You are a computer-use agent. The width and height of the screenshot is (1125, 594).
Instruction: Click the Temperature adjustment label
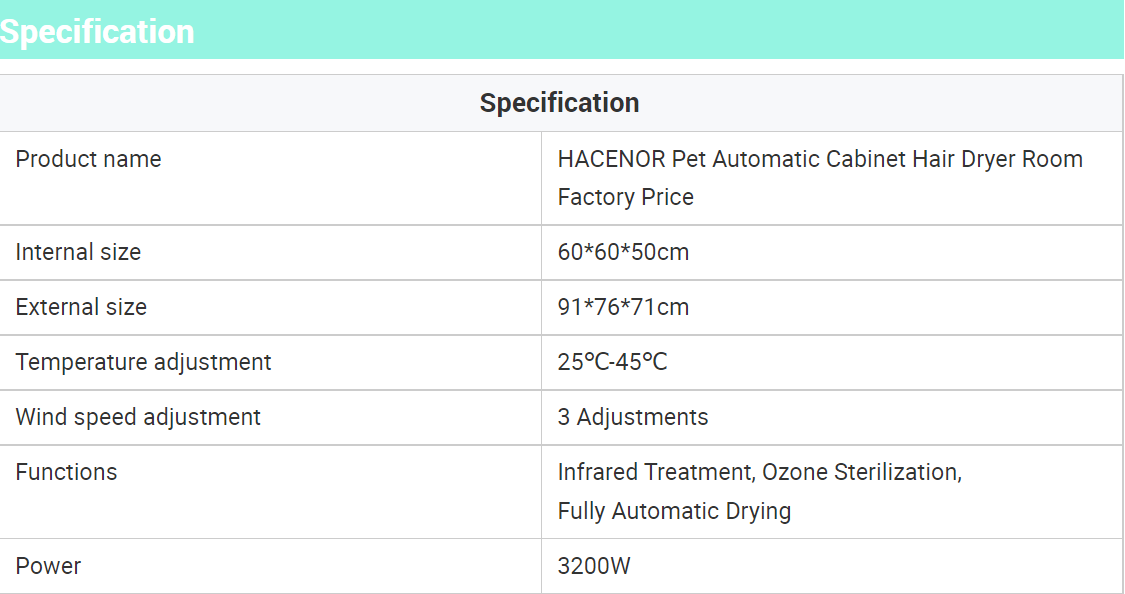(x=143, y=362)
